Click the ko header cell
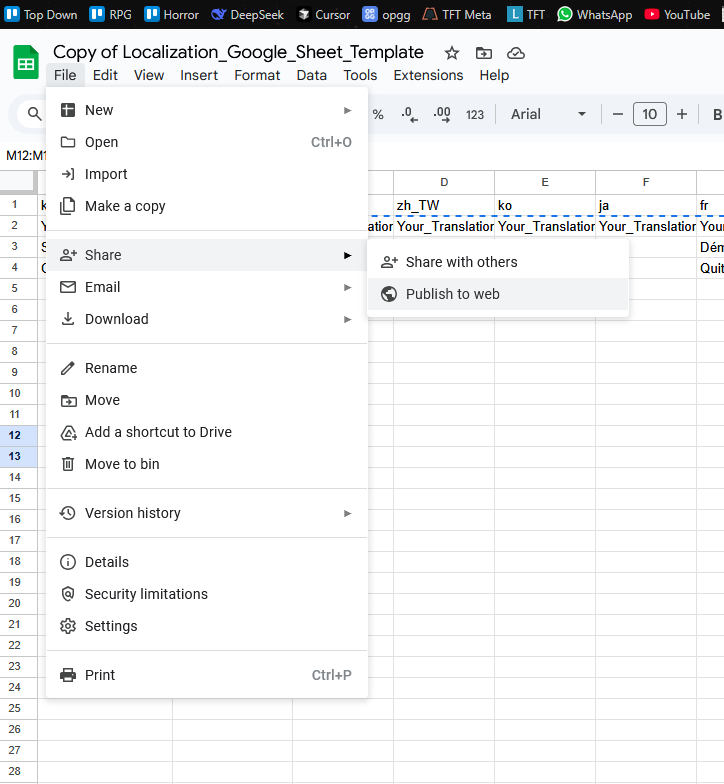This screenshot has height=784, width=724. tap(545, 206)
